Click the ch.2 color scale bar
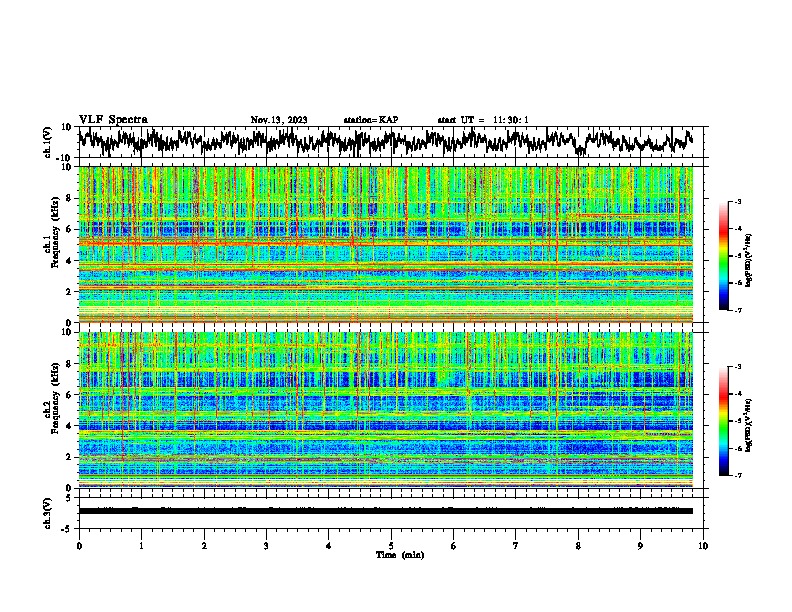 (723, 421)
